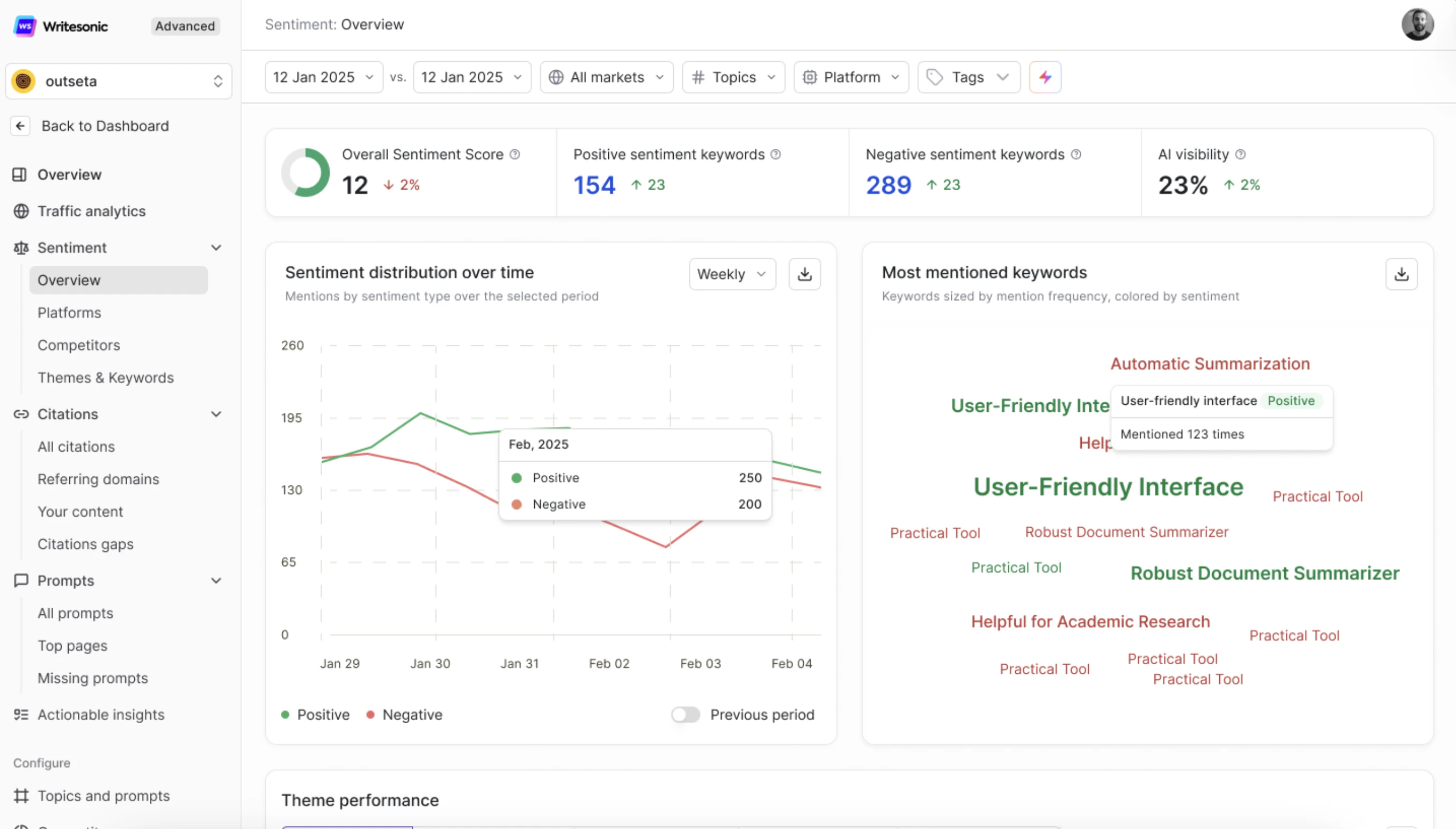
Task: Click the back arrow icon
Action: pyautogui.click(x=20, y=126)
